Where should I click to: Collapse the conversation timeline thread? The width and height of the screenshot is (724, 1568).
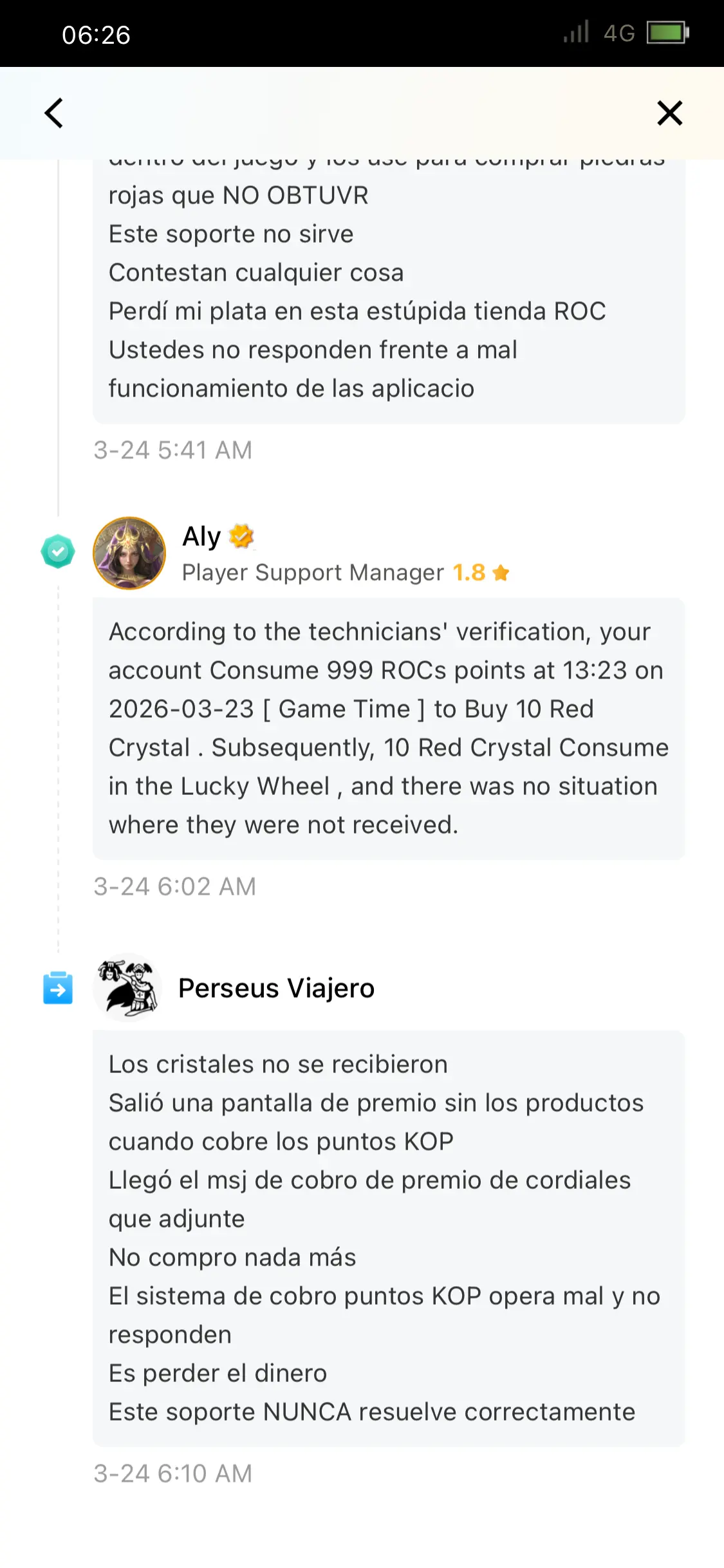59,772
